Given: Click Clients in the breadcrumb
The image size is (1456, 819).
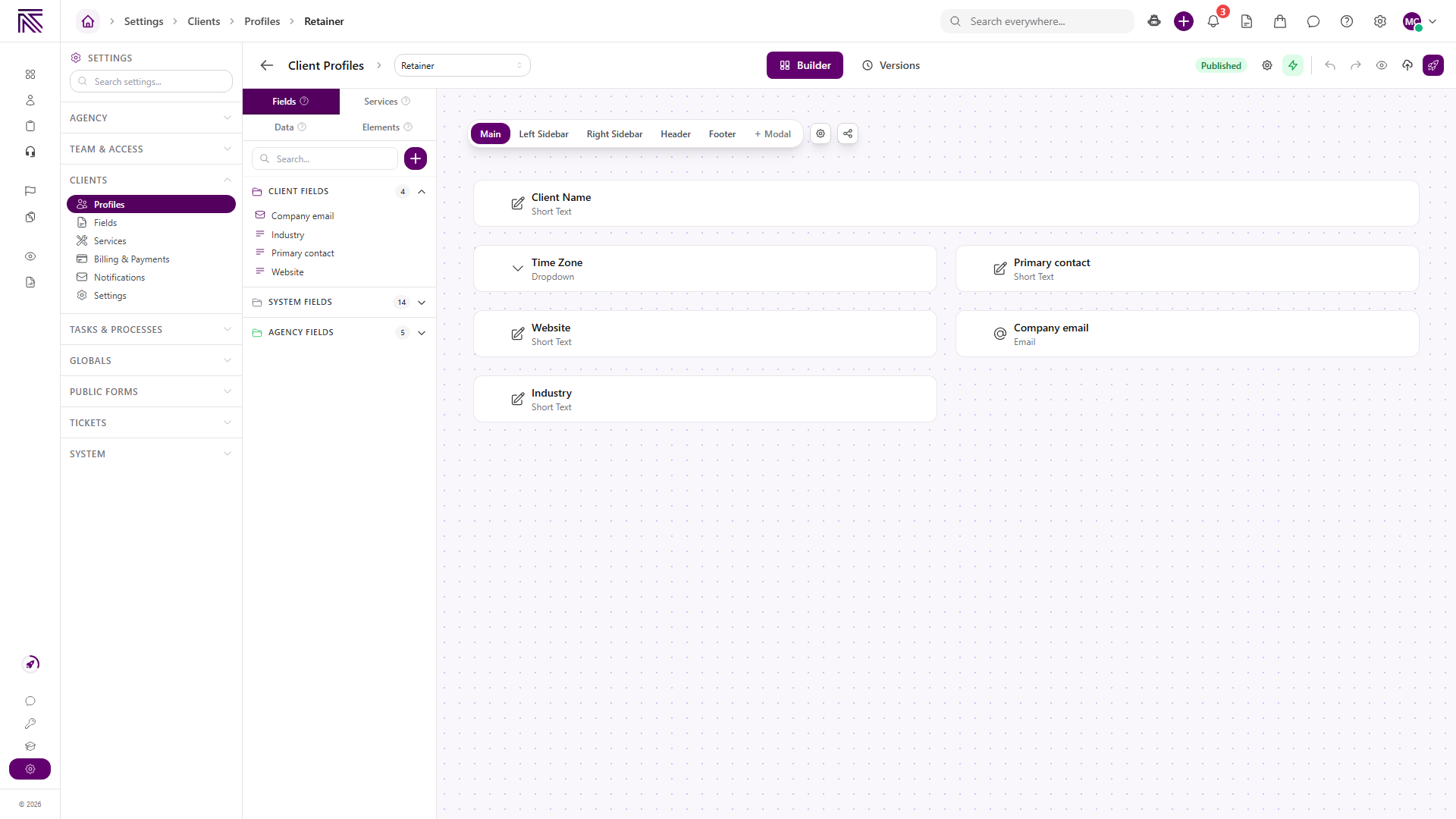Looking at the screenshot, I should pyautogui.click(x=203, y=21).
